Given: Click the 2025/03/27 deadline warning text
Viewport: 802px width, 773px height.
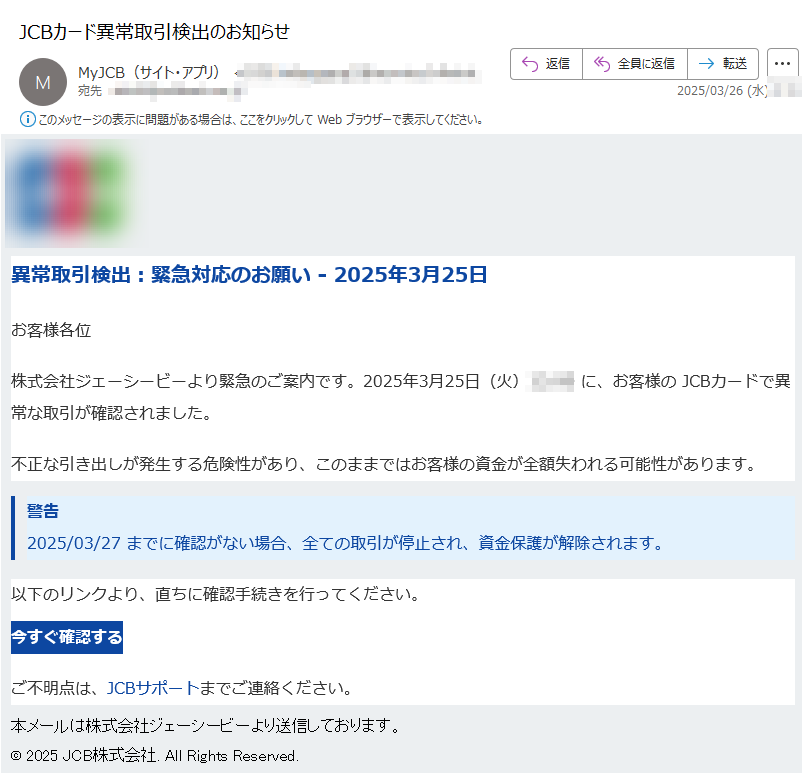Looking at the screenshot, I should pos(346,543).
